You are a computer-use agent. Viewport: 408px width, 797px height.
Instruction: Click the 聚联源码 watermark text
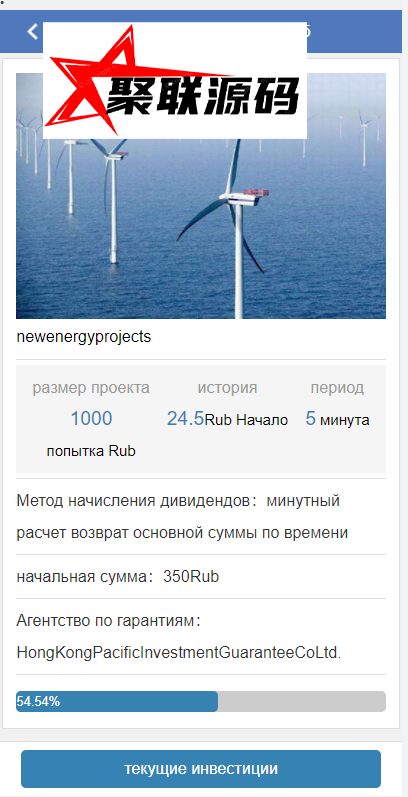(x=201, y=96)
